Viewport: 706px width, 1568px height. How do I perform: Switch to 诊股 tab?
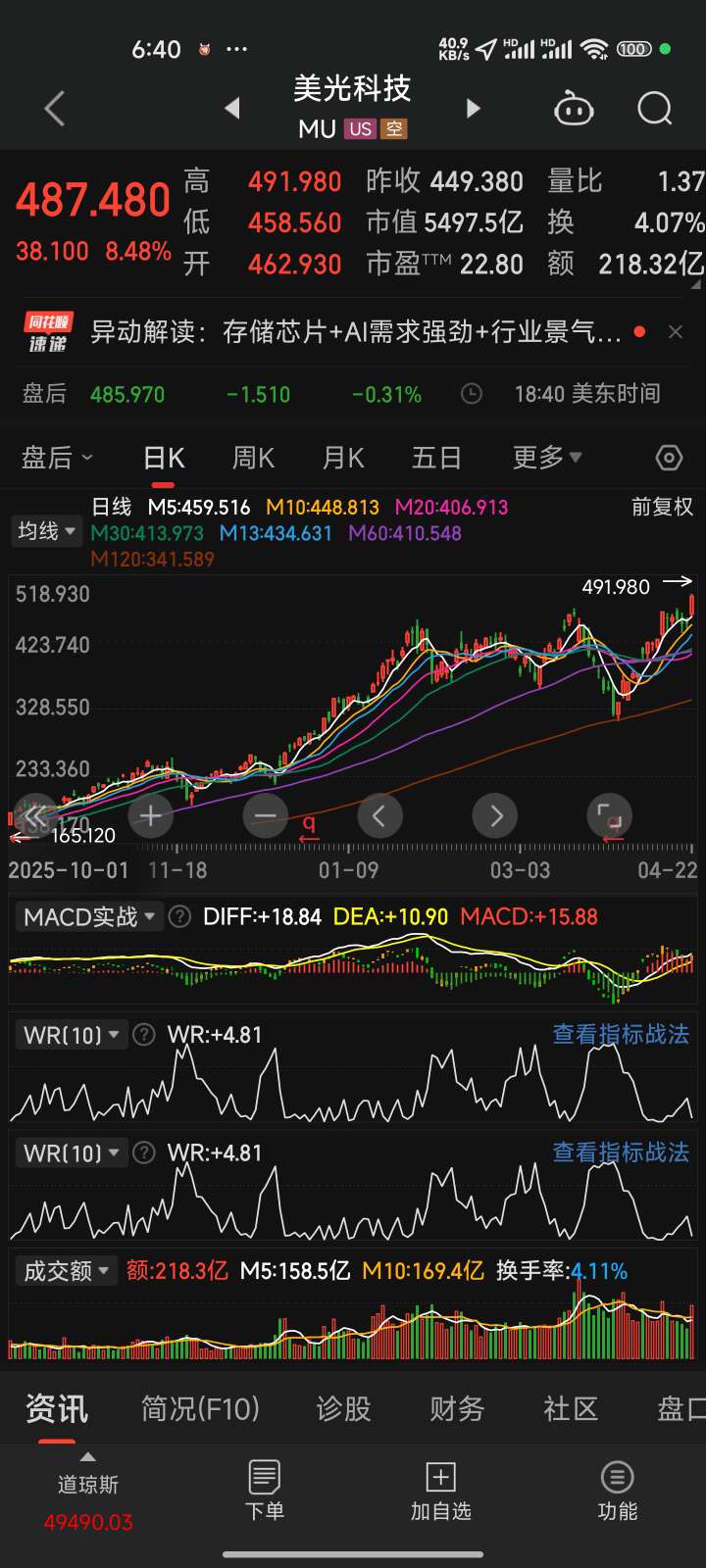point(343,1409)
